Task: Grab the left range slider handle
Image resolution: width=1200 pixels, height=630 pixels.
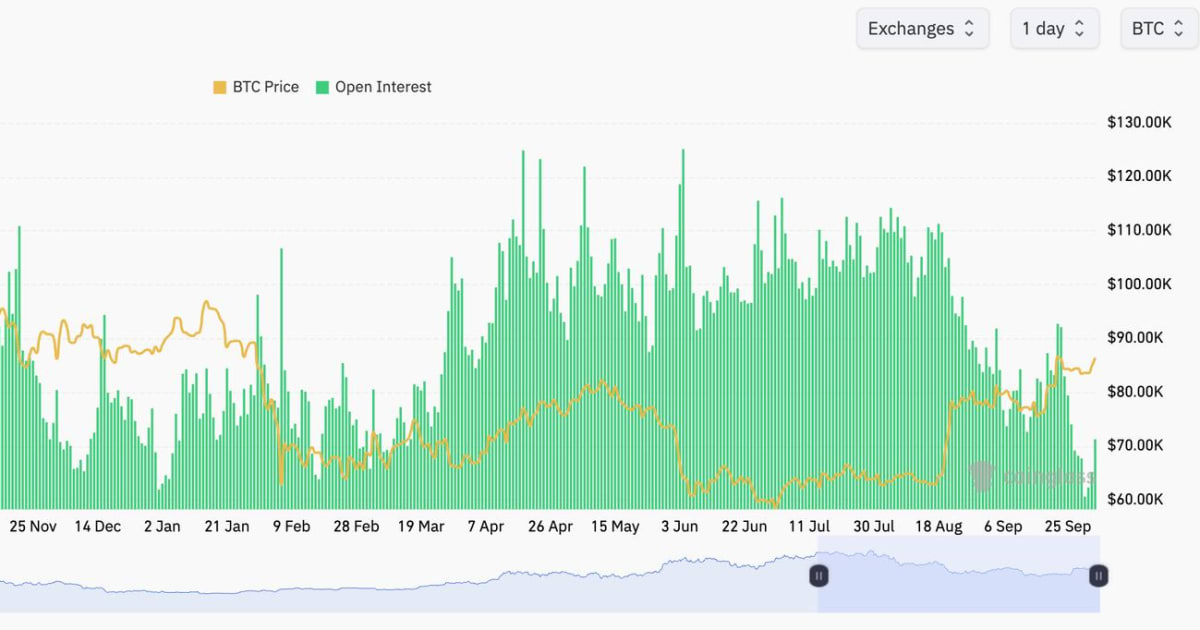Action: pyautogui.click(x=818, y=575)
